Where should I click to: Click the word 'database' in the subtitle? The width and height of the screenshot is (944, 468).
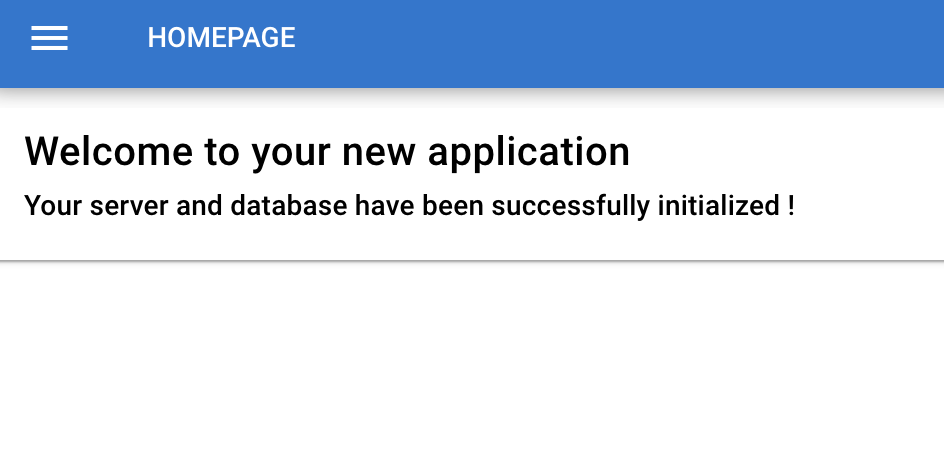point(289,205)
